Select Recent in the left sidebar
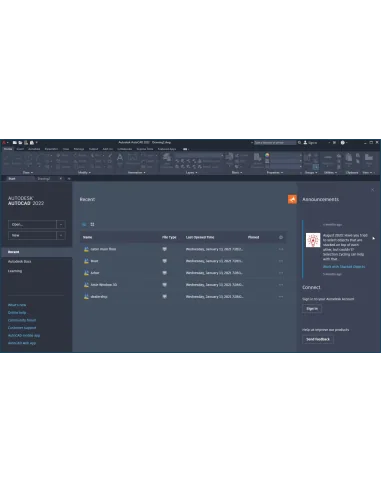381x492 pixels. (x=36, y=252)
